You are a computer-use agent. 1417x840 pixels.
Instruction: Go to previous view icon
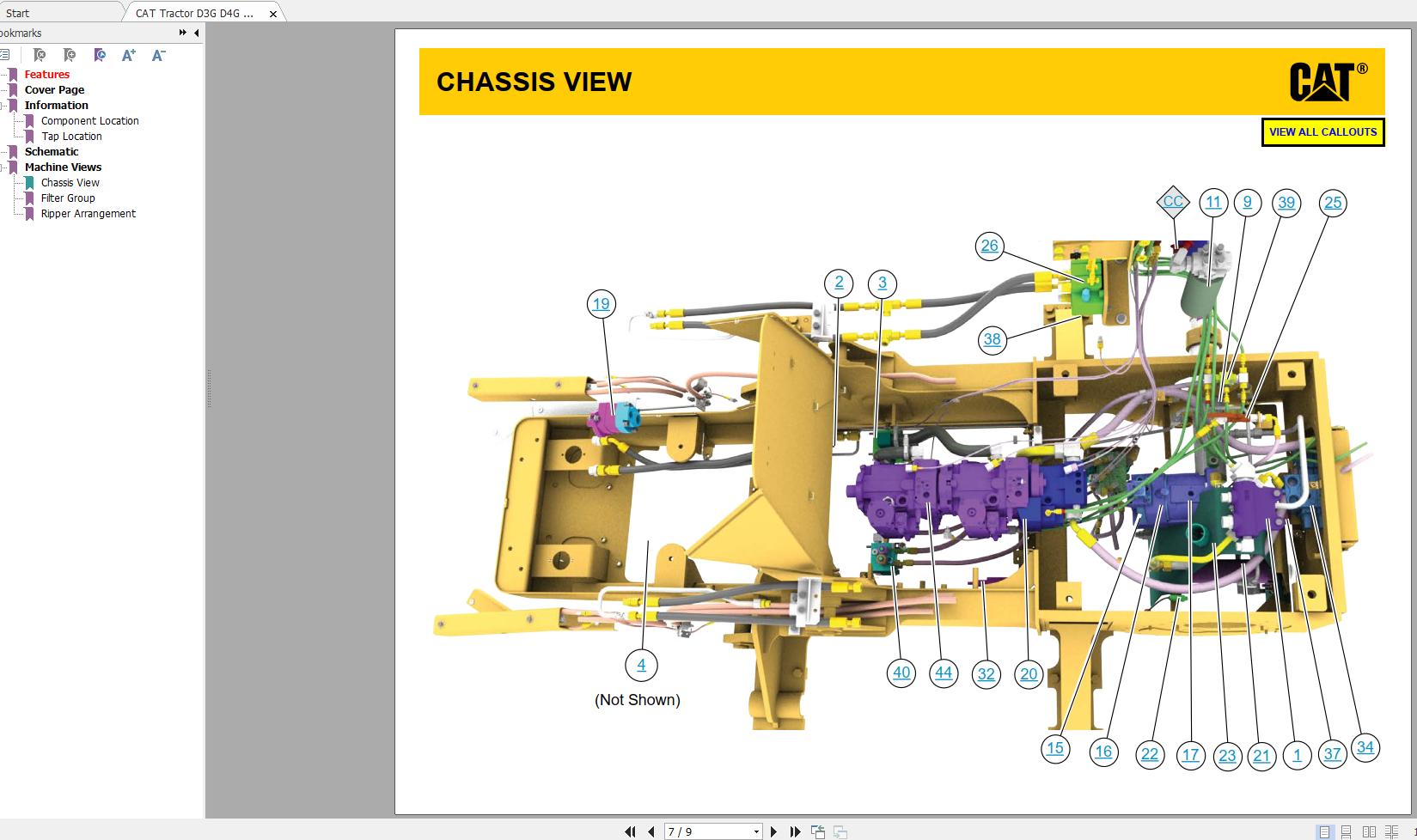819,831
